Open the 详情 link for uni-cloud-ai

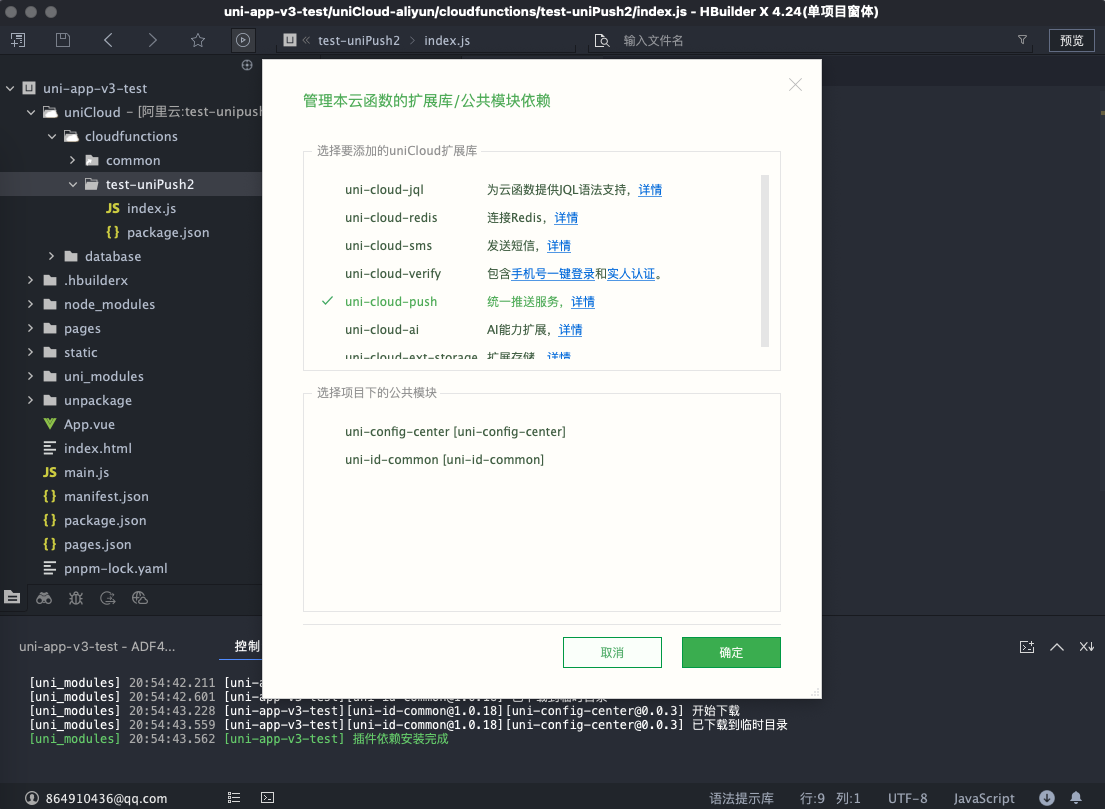(570, 330)
